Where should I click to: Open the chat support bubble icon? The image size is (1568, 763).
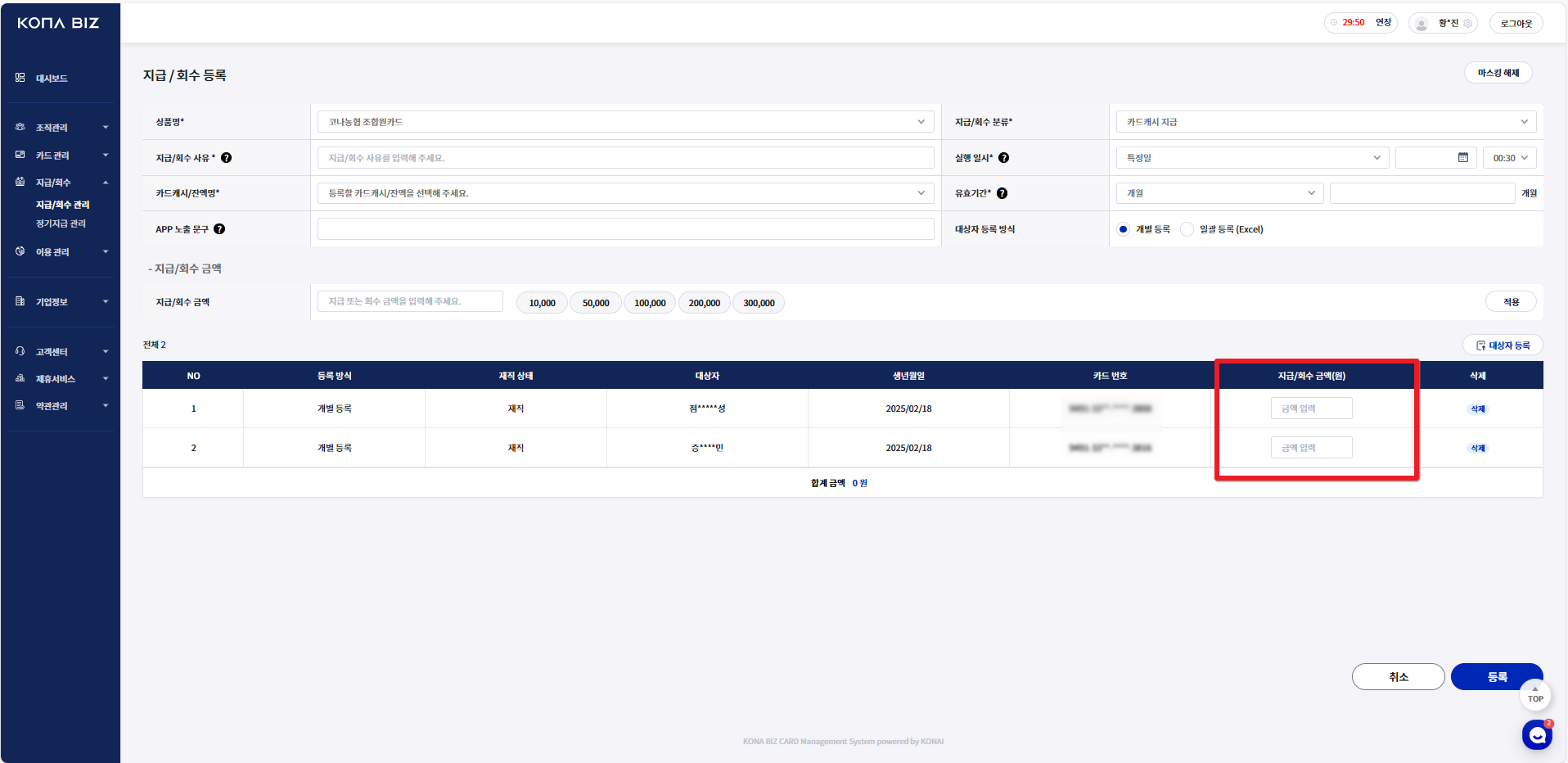[1537, 735]
